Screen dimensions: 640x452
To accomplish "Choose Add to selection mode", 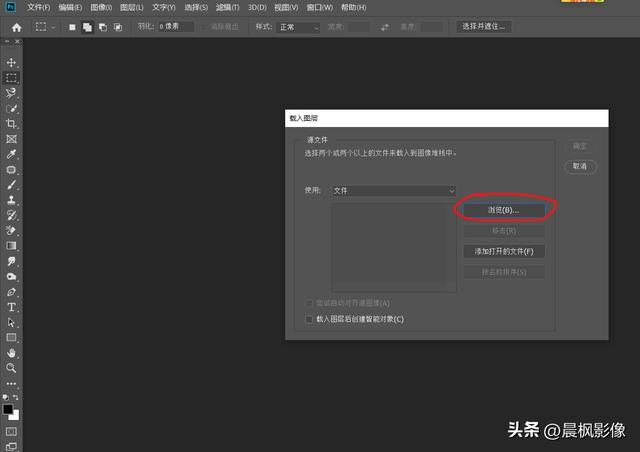I will point(87,27).
